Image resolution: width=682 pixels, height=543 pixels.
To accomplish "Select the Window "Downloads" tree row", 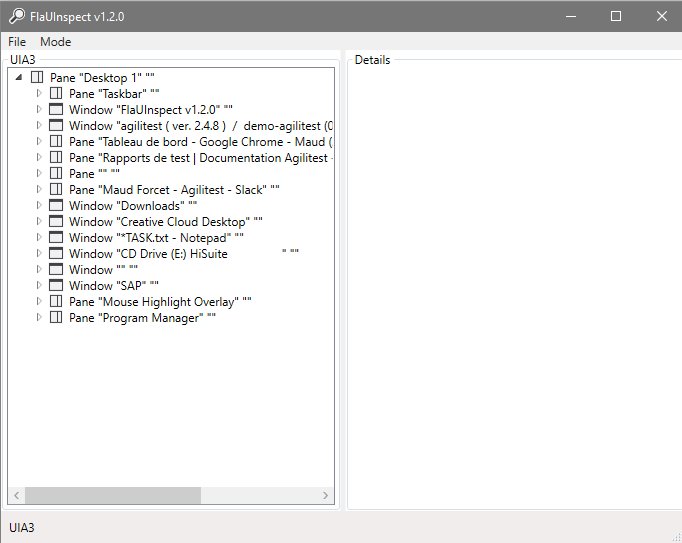I will [133, 205].
